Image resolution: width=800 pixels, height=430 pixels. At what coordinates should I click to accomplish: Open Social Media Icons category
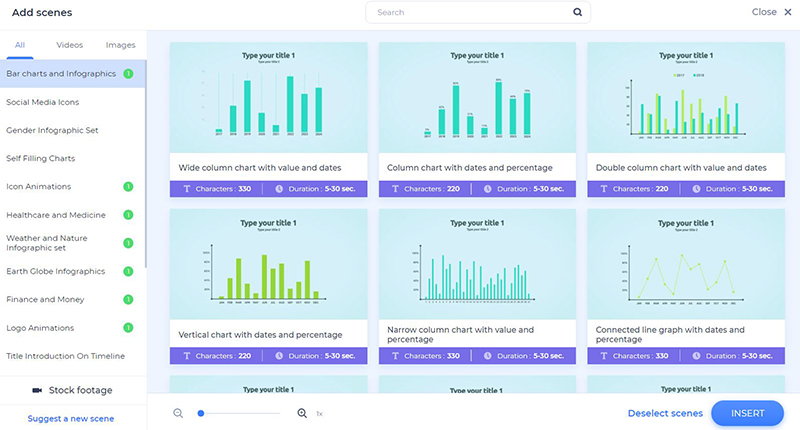(72, 102)
